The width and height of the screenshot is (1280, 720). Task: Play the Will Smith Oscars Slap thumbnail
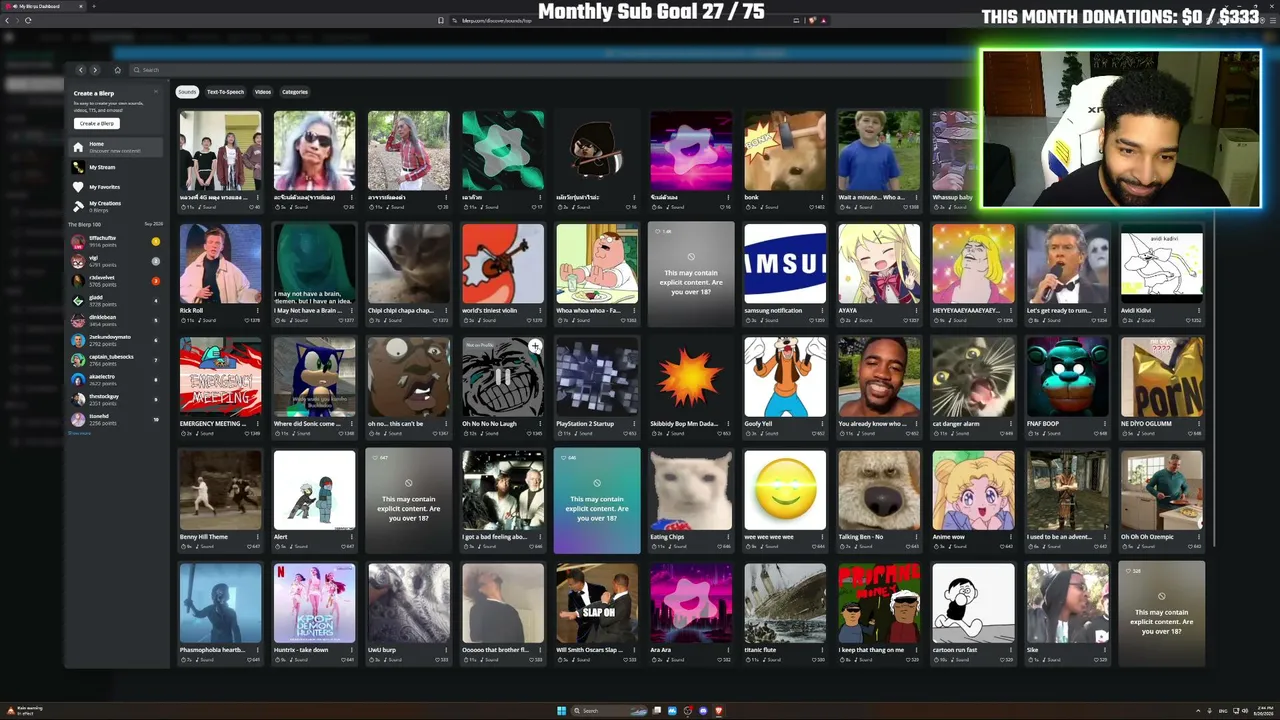coord(597,602)
